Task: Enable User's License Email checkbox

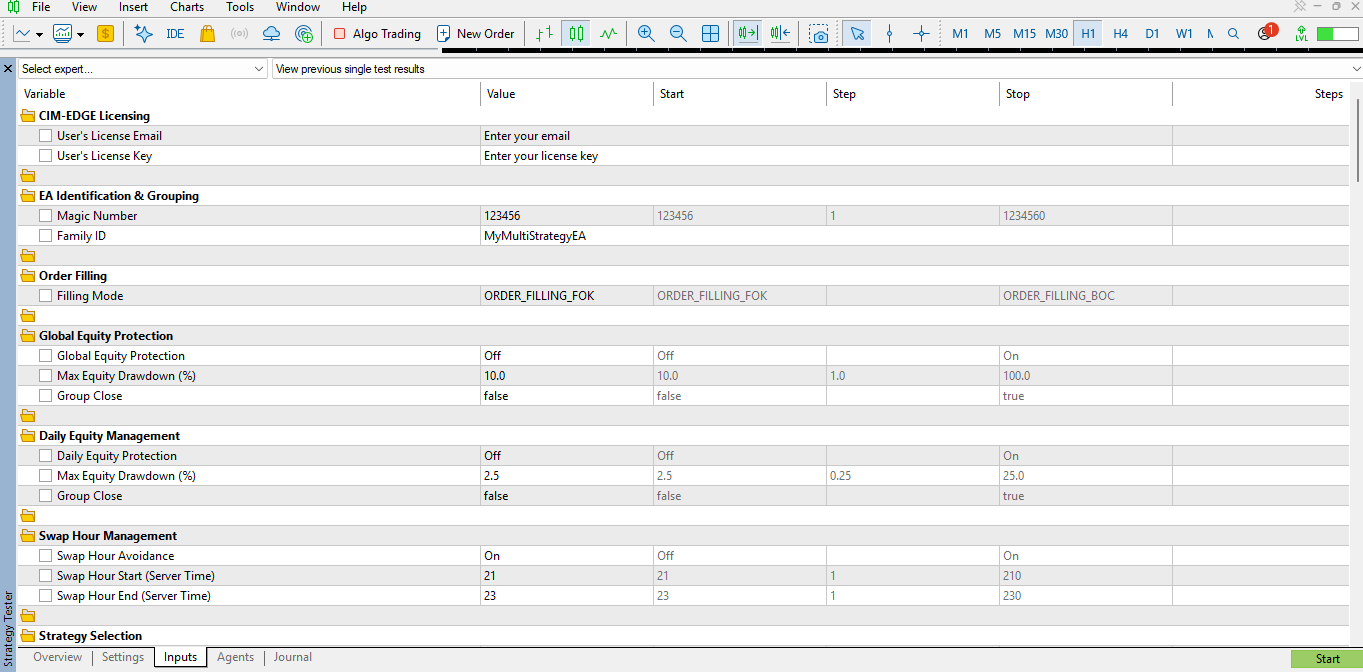Action: [x=46, y=136]
